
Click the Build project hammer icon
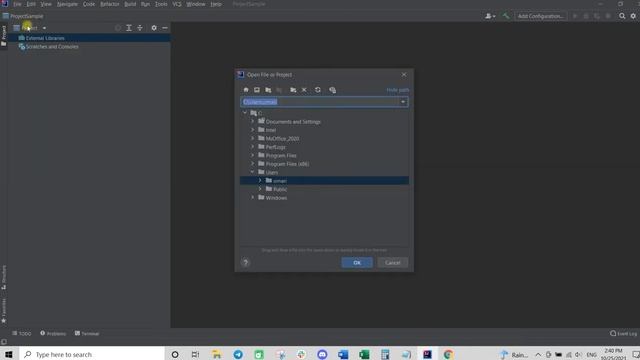point(506,16)
